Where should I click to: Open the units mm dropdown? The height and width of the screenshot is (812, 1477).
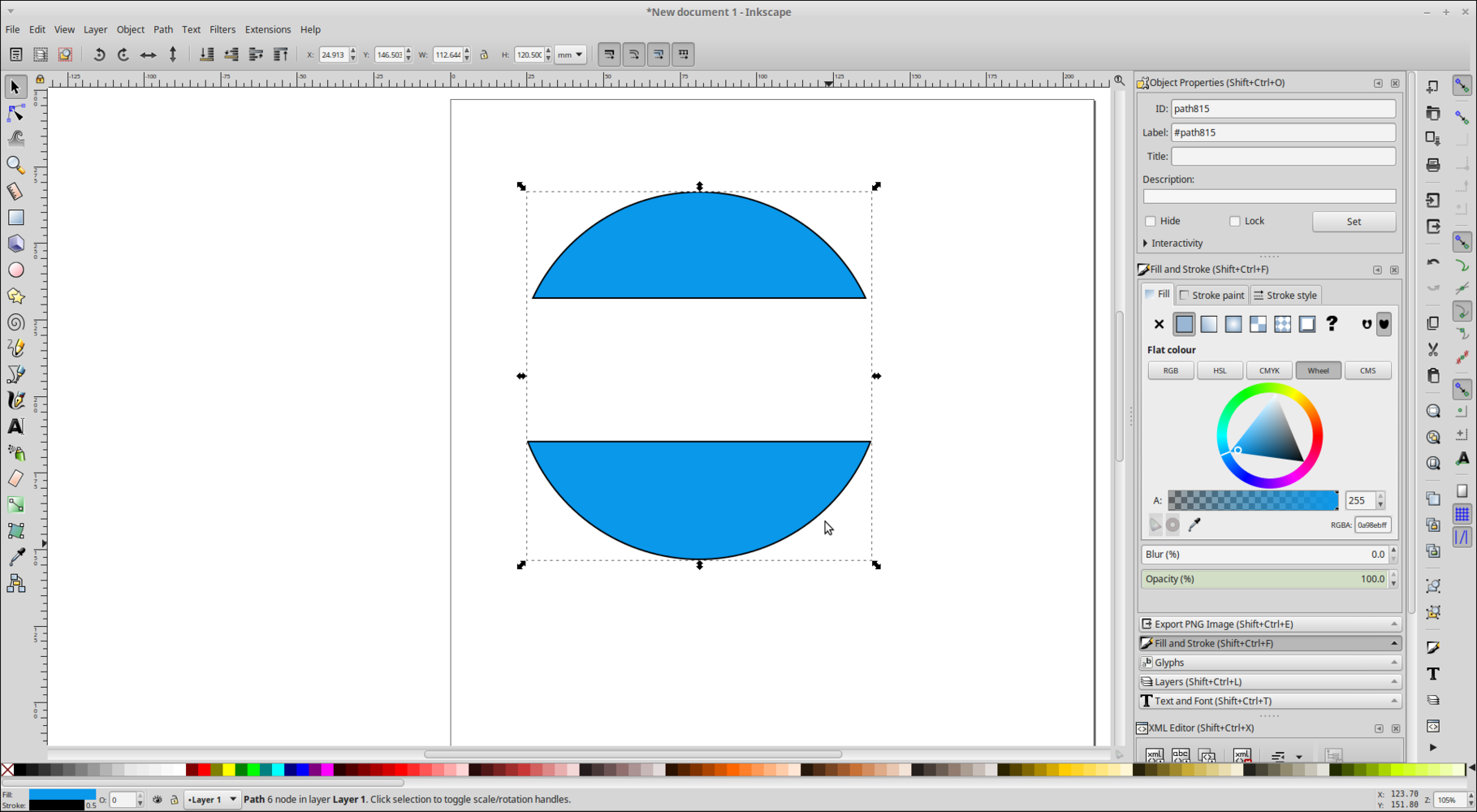pos(570,54)
